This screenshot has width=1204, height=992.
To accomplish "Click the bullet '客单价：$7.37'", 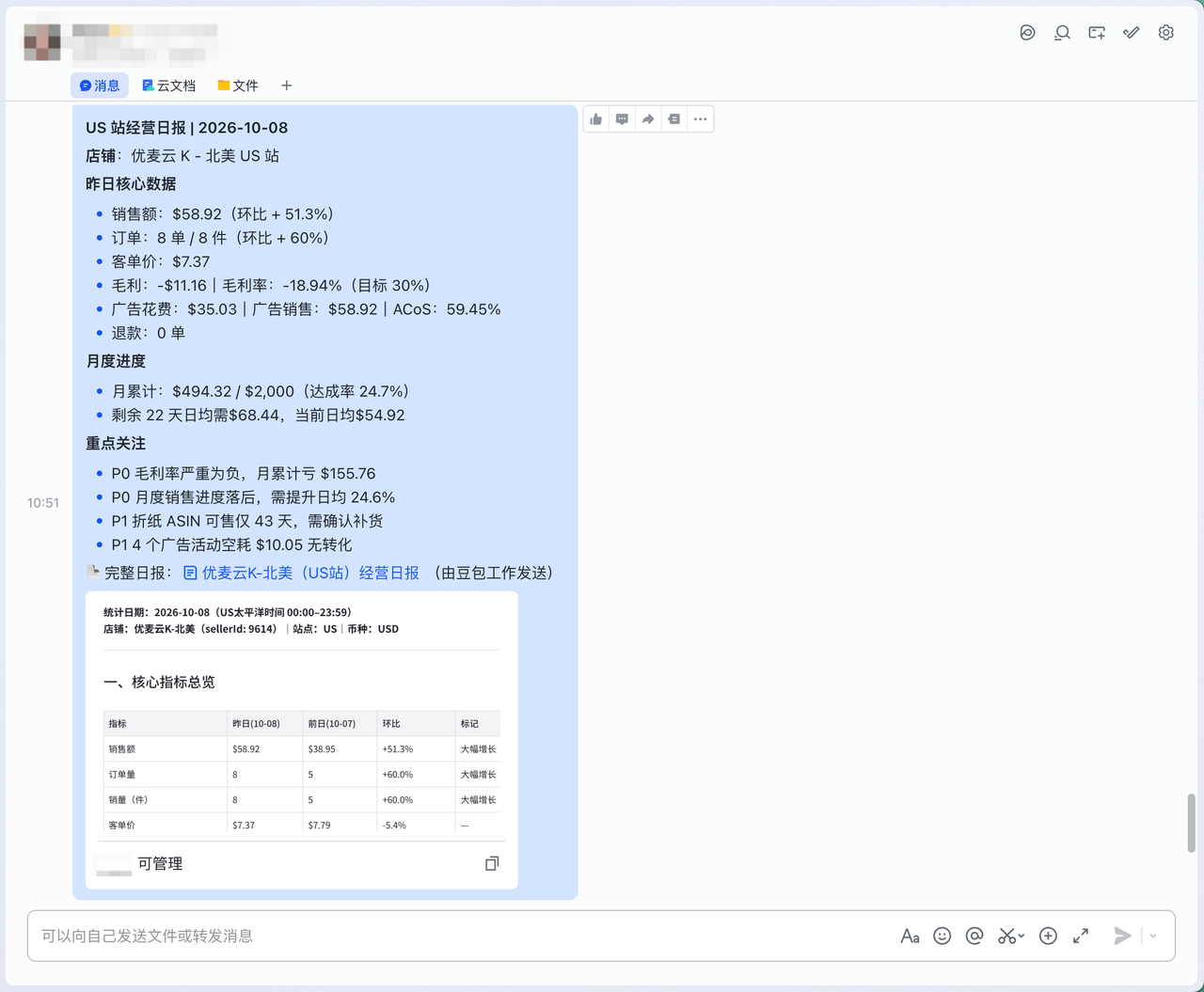I will click(161, 261).
